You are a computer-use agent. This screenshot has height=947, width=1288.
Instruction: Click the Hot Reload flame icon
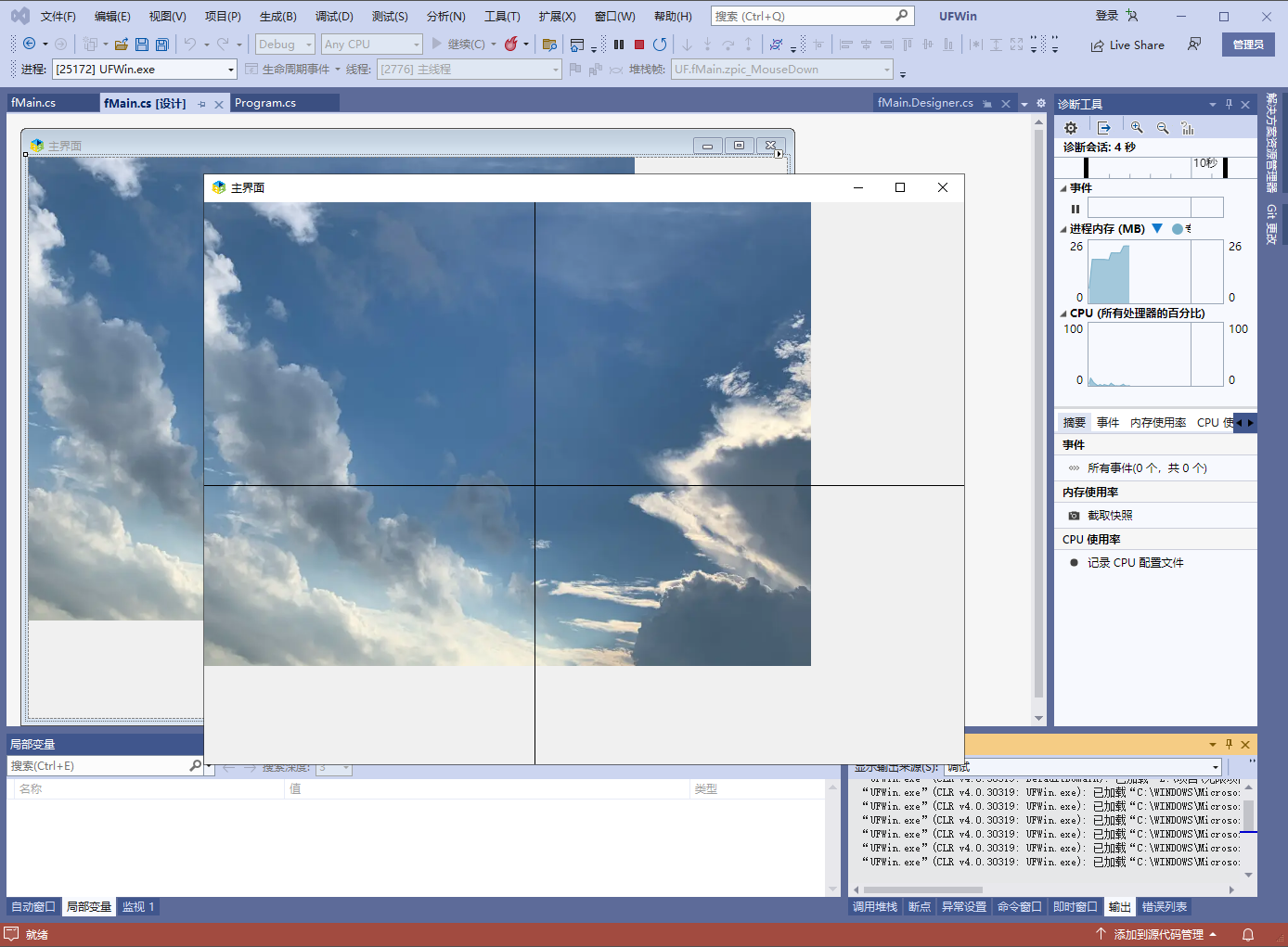(x=510, y=44)
